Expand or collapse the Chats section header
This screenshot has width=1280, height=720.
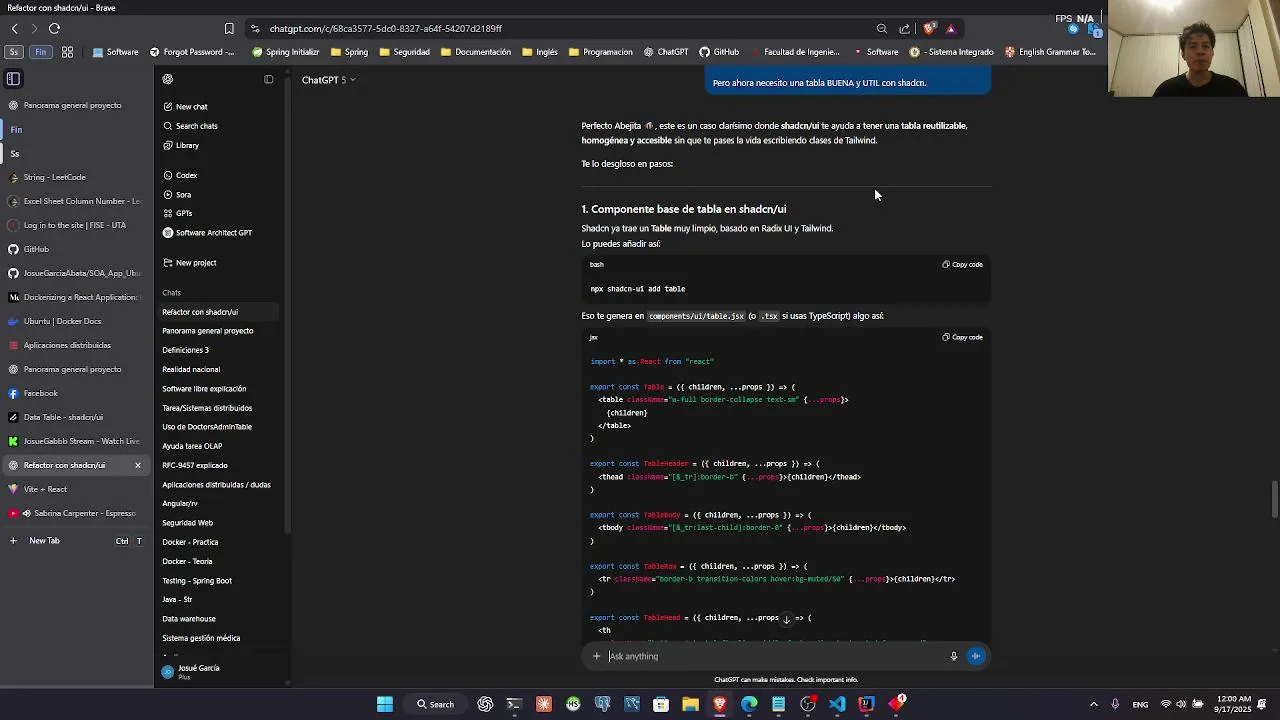pyautogui.click(x=171, y=293)
